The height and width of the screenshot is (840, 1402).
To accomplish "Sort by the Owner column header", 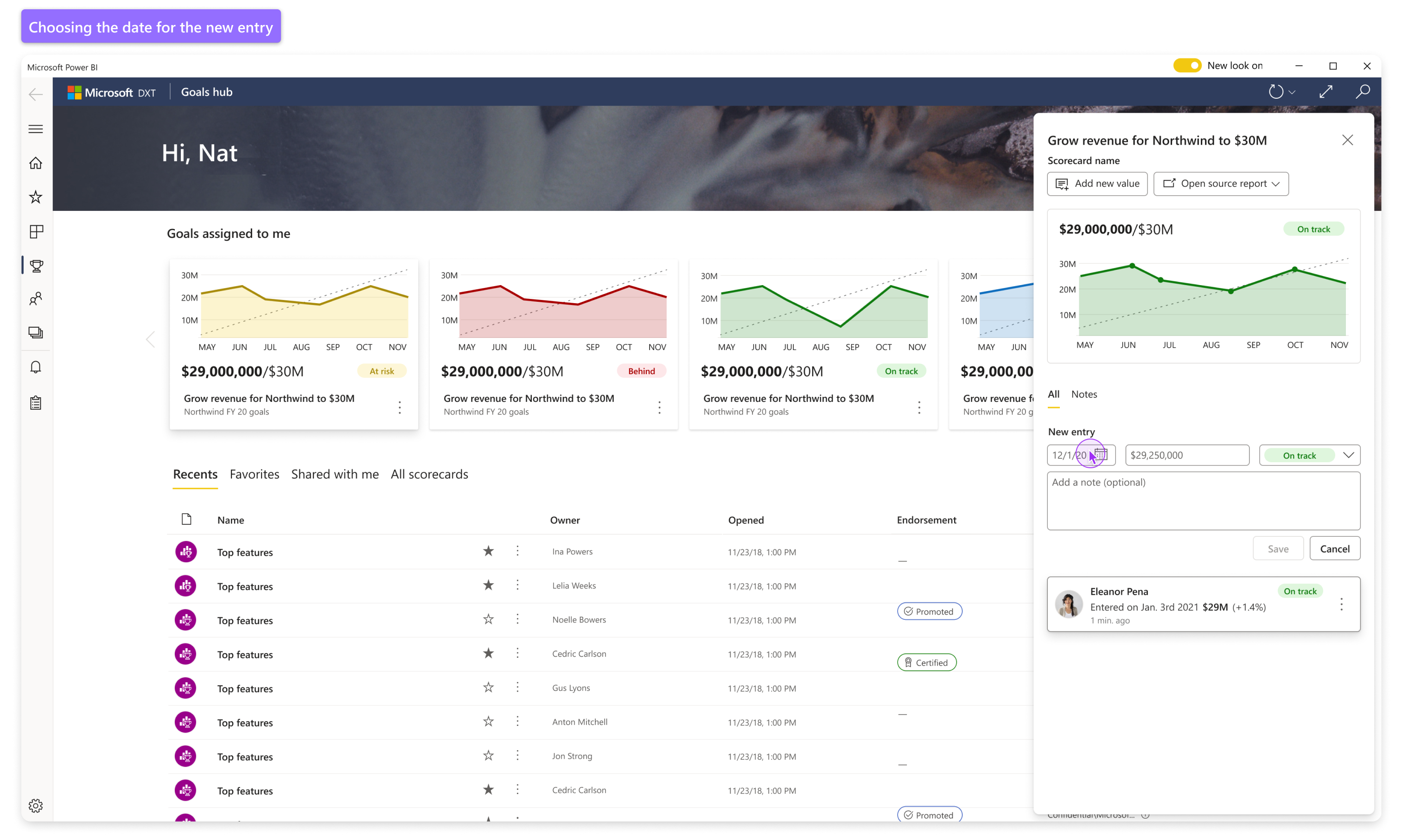I will point(565,520).
